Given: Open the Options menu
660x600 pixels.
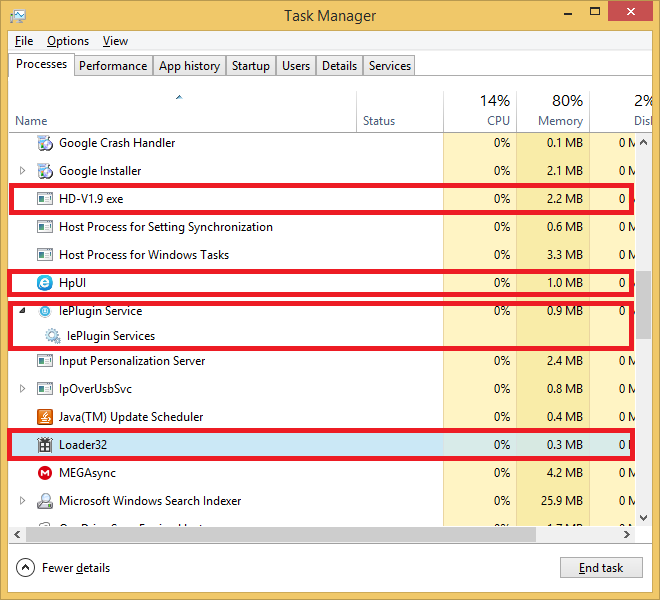Looking at the screenshot, I should coord(68,41).
